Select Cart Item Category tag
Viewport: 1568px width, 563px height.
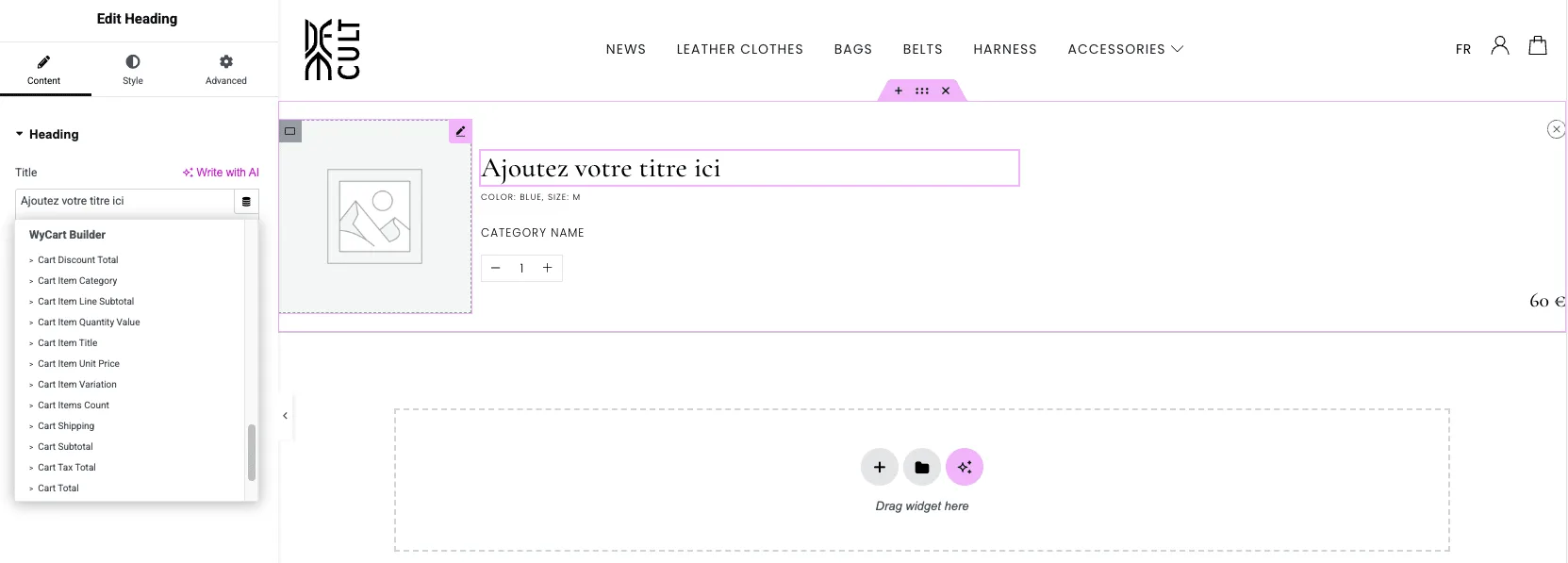coord(77,281)
